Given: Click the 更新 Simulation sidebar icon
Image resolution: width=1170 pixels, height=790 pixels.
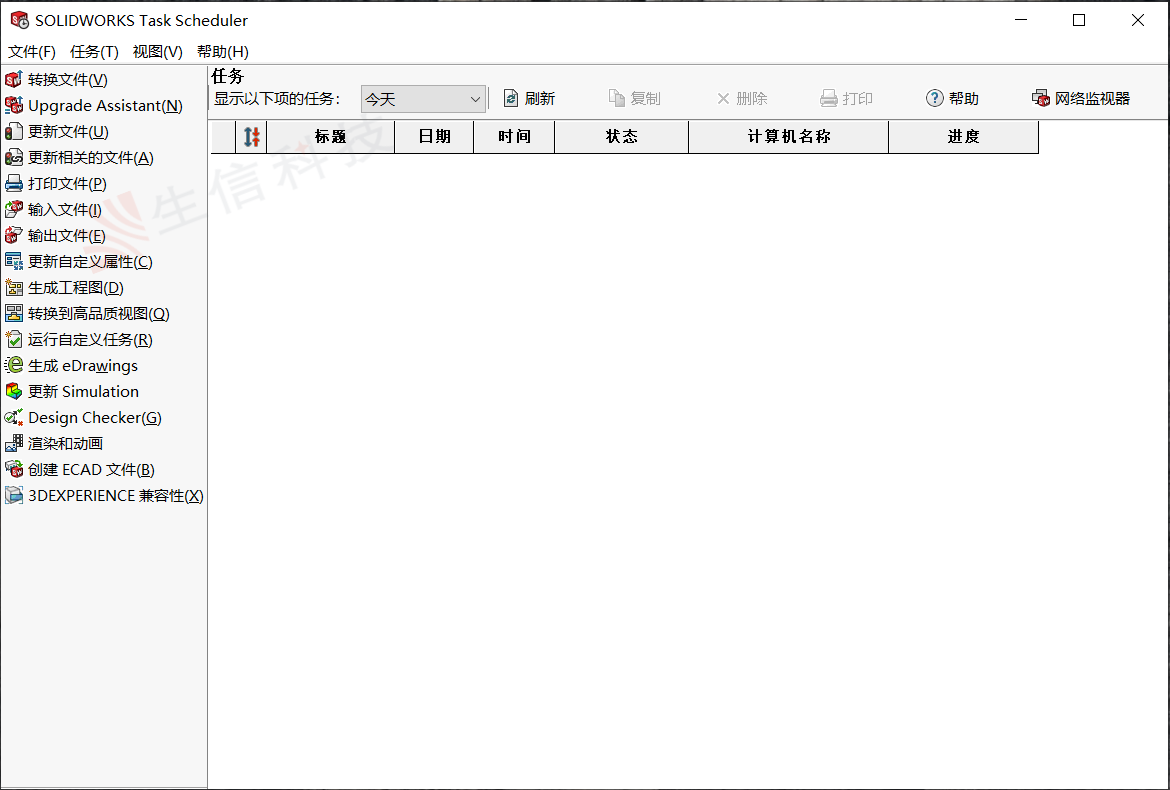Looking at the screenshot, I should coord(13,392).
